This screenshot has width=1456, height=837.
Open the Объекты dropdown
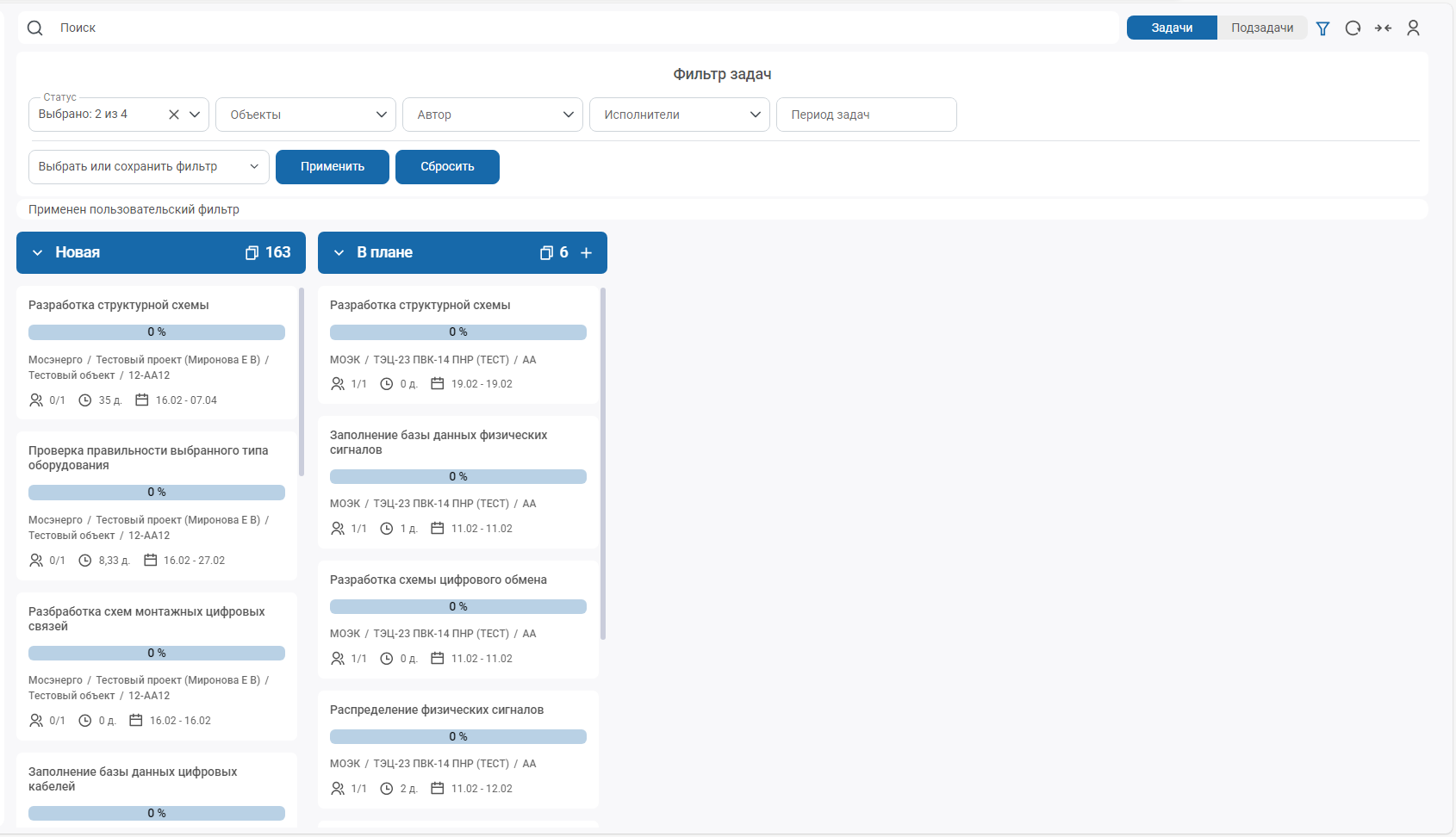(305, 115)
